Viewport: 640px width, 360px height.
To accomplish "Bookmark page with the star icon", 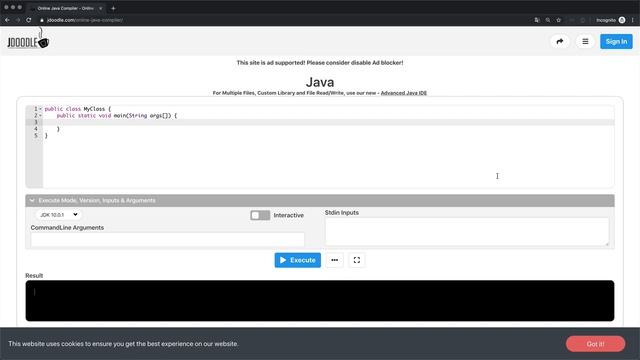I will (558, 20).
